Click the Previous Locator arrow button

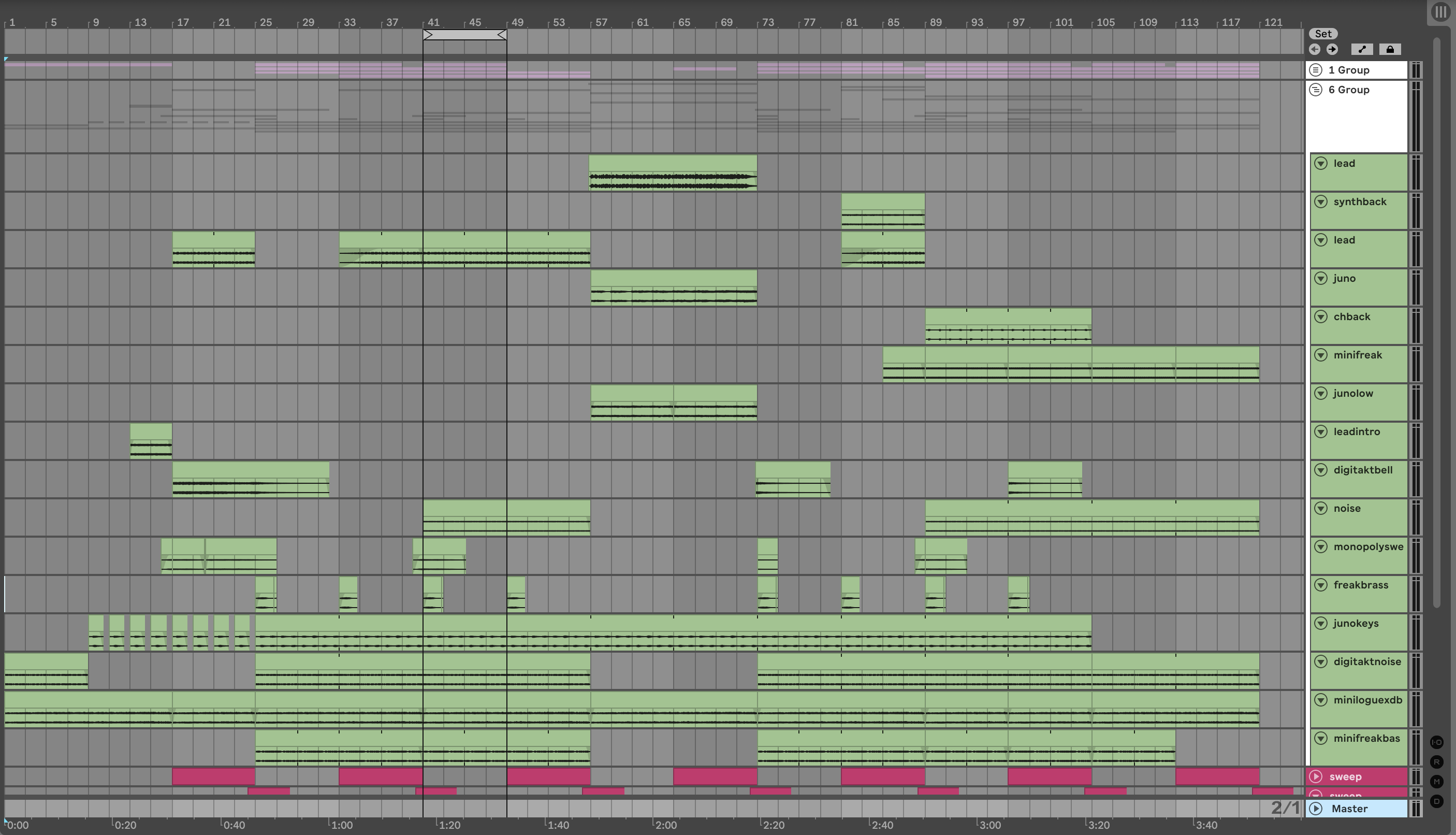pyautogui.click(x=1315, y=49)
